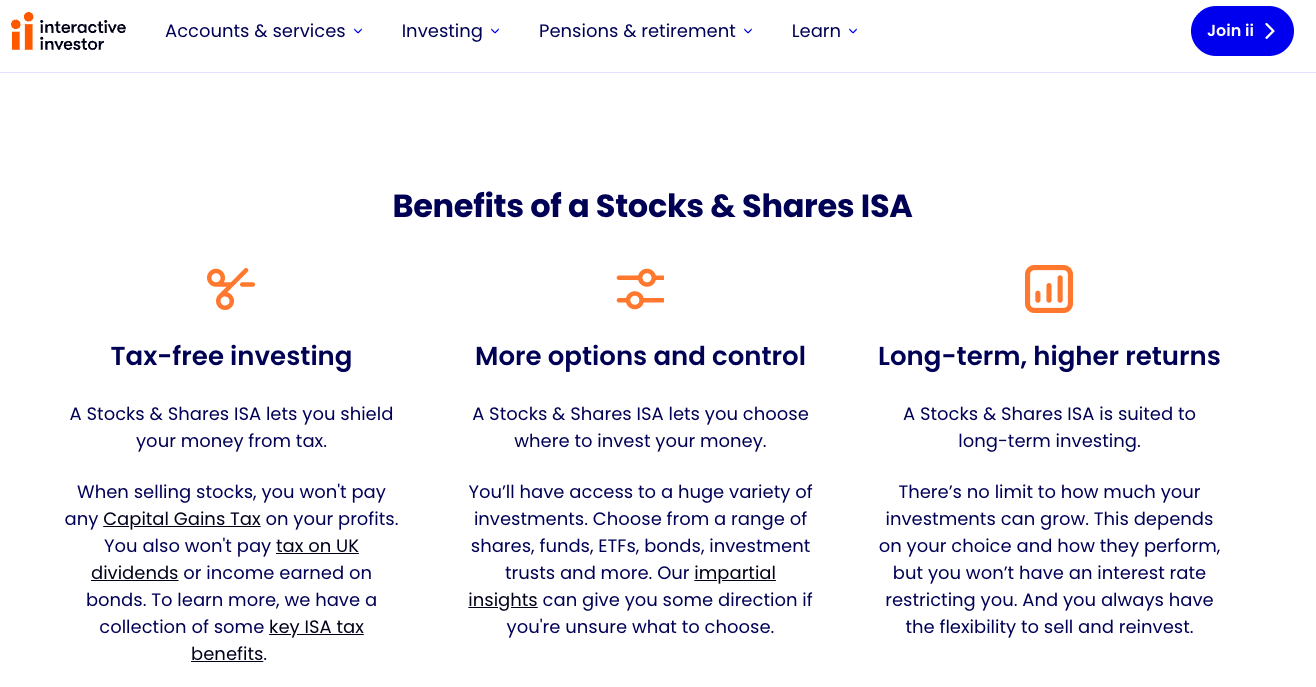Click the sliders icon above More options and control
Viewport: 1316px width, 687px height.
click(640, 288)
